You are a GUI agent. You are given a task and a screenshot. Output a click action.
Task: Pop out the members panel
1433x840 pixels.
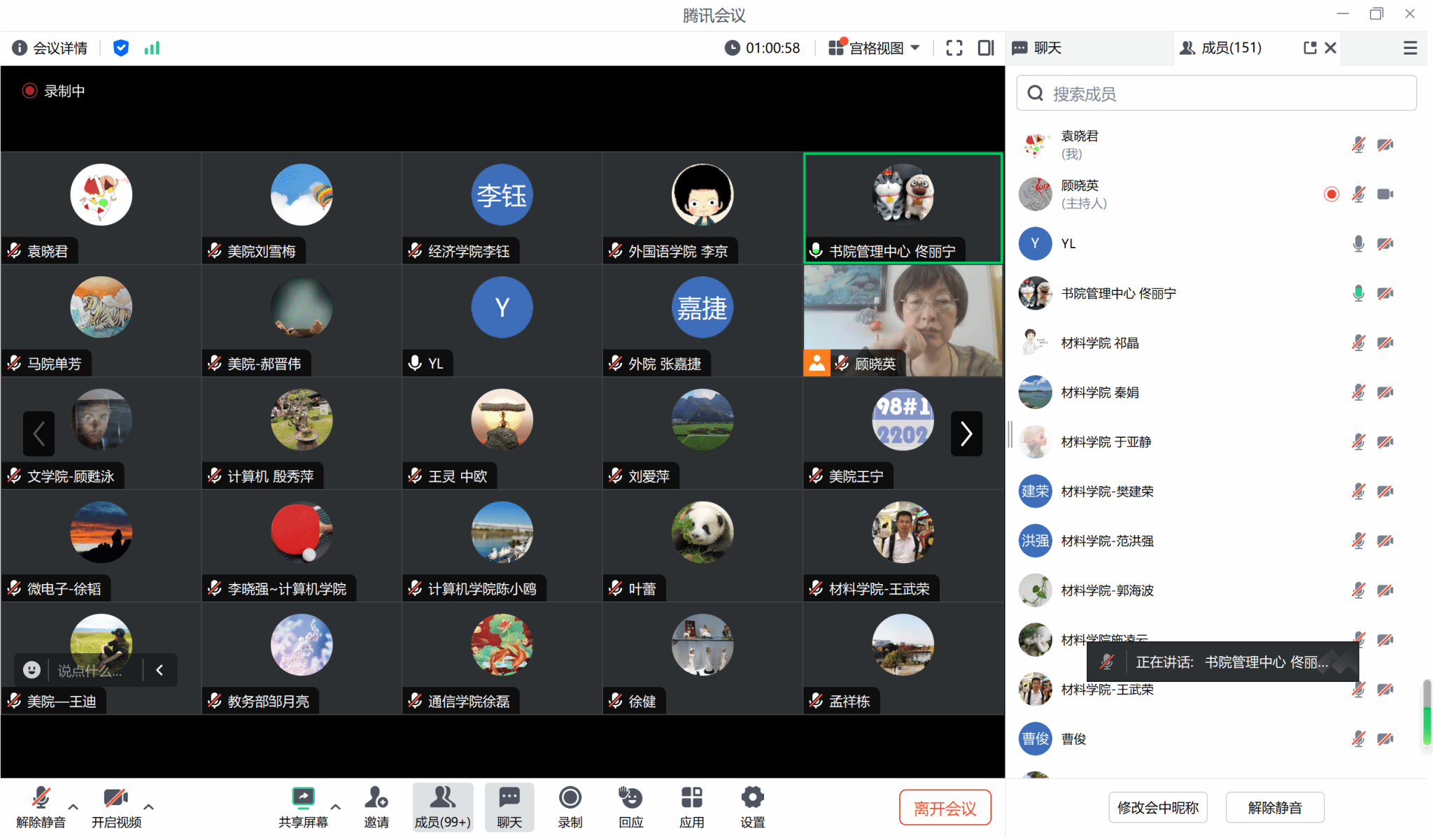pyautogui.click(x=1309, y=48)
